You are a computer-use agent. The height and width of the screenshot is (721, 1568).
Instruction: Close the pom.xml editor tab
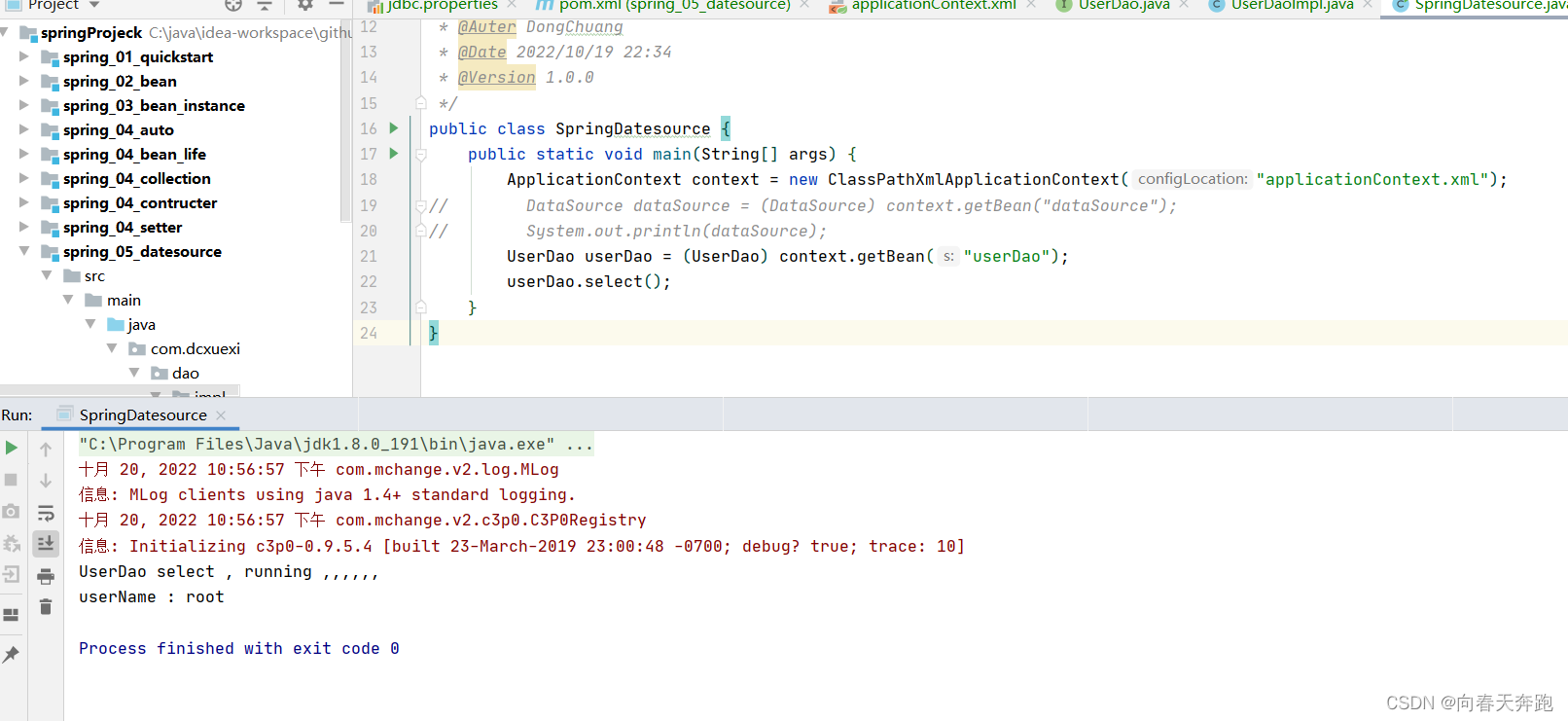point(804,5)
